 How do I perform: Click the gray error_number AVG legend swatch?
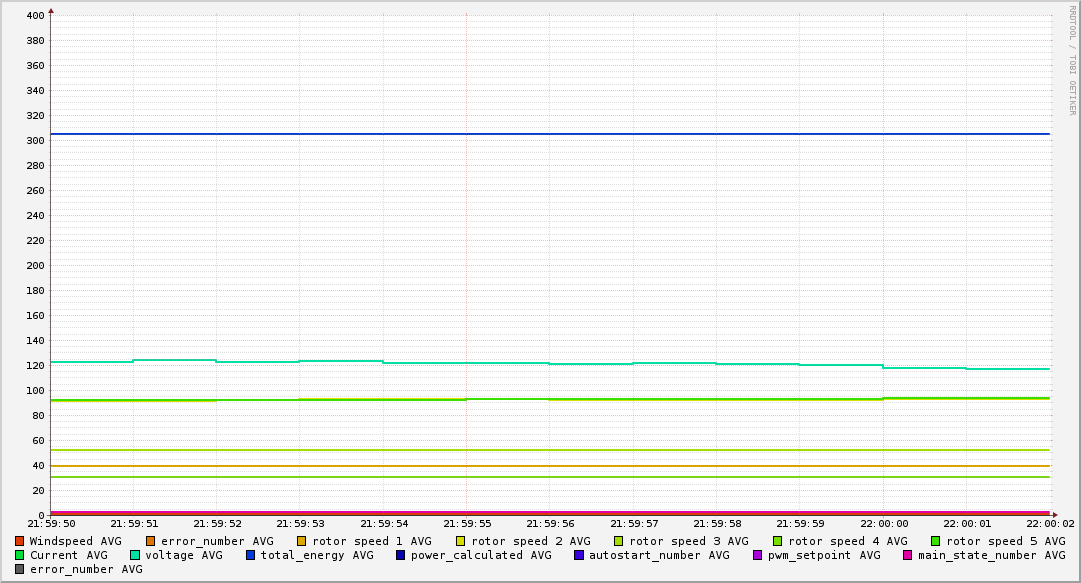20,569
